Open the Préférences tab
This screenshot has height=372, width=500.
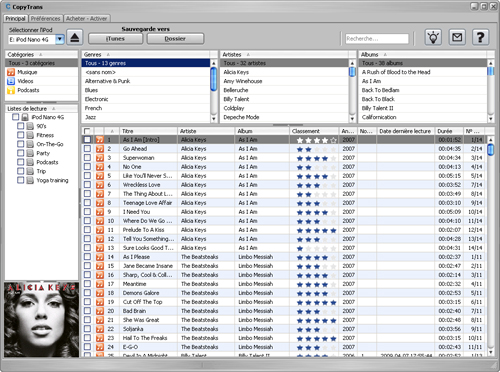pos(46,18)
